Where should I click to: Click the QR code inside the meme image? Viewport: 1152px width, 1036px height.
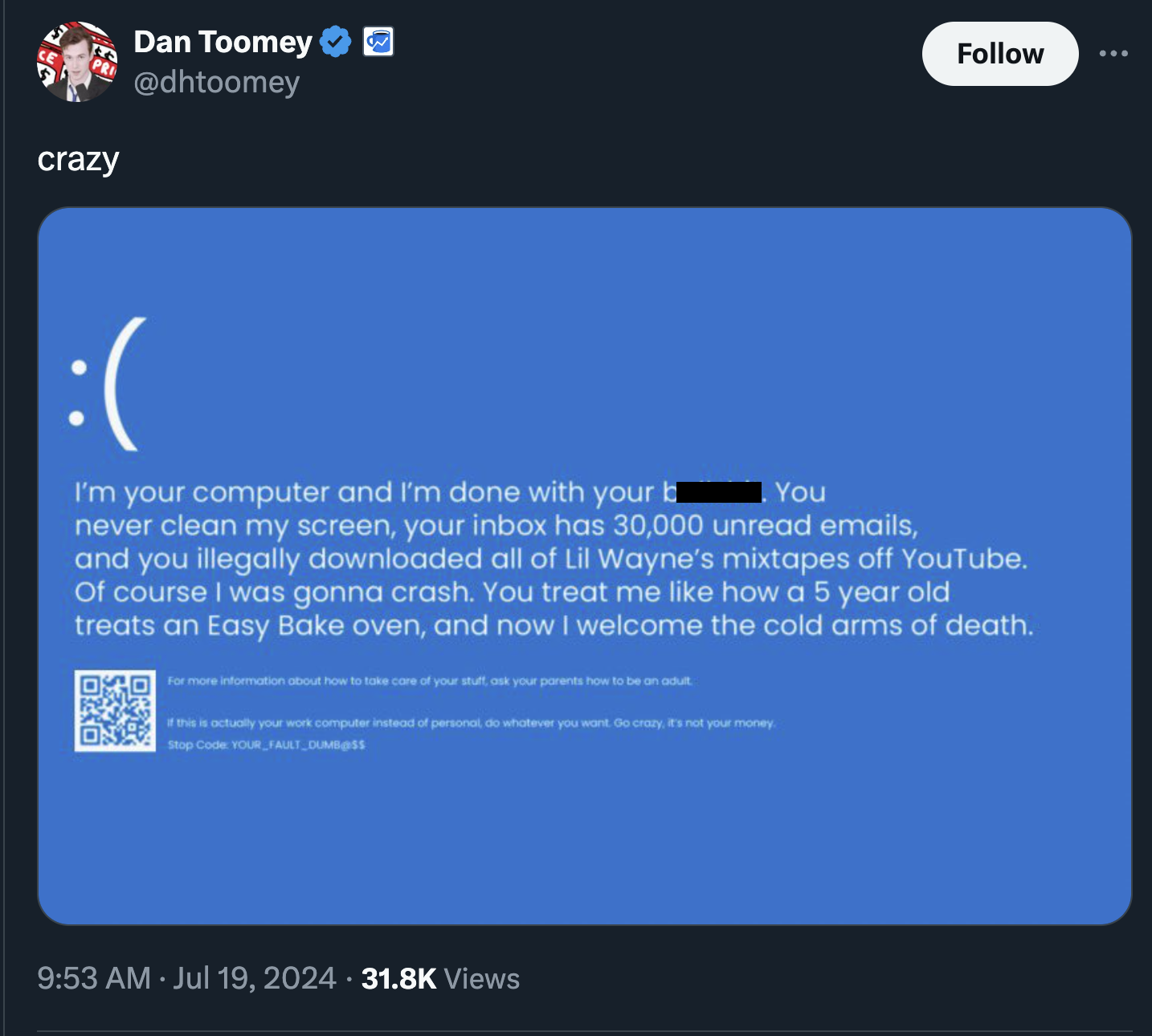pyautogui.click(x=116, y=712)
